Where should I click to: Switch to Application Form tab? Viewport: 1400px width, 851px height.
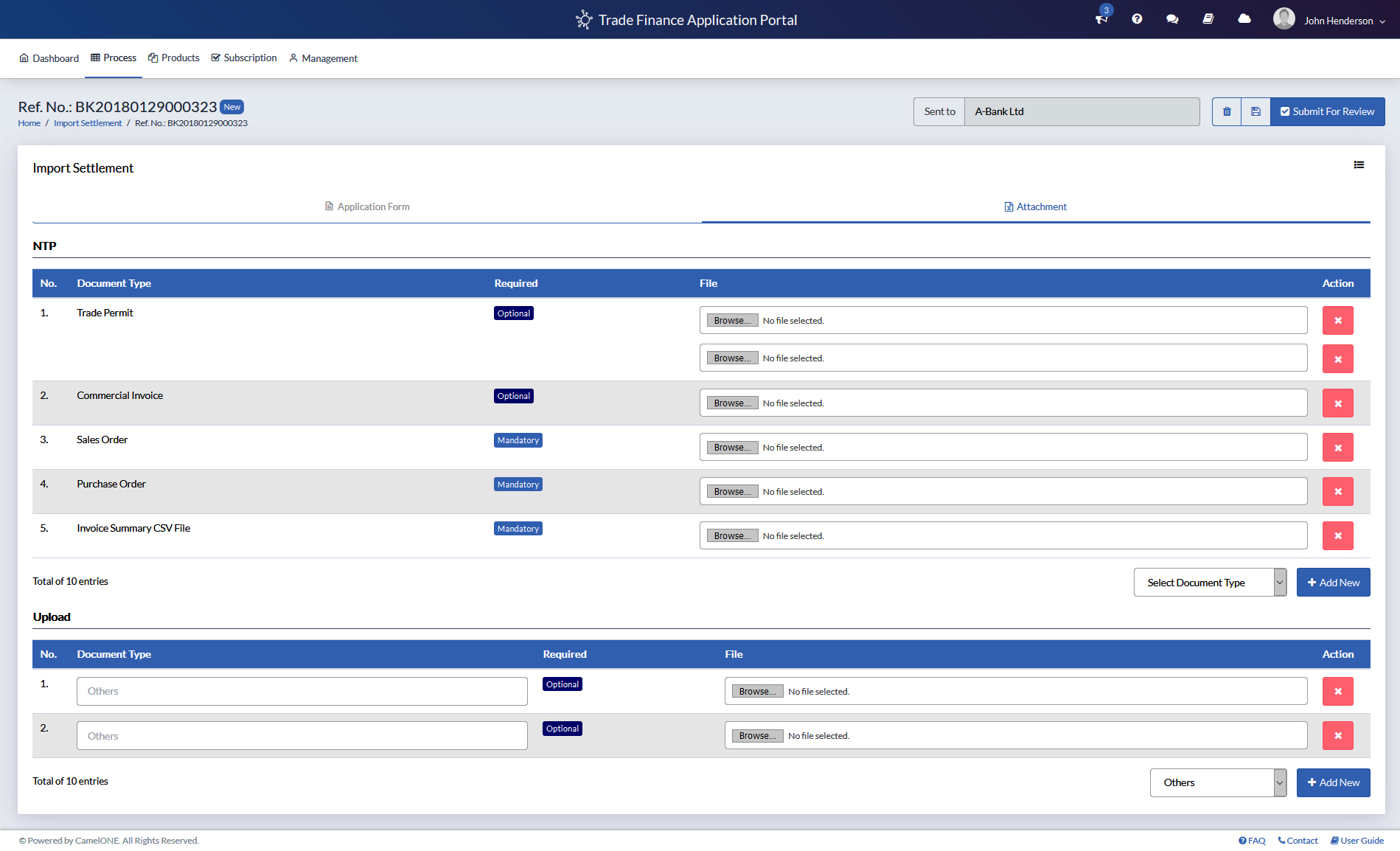[367, 207]
